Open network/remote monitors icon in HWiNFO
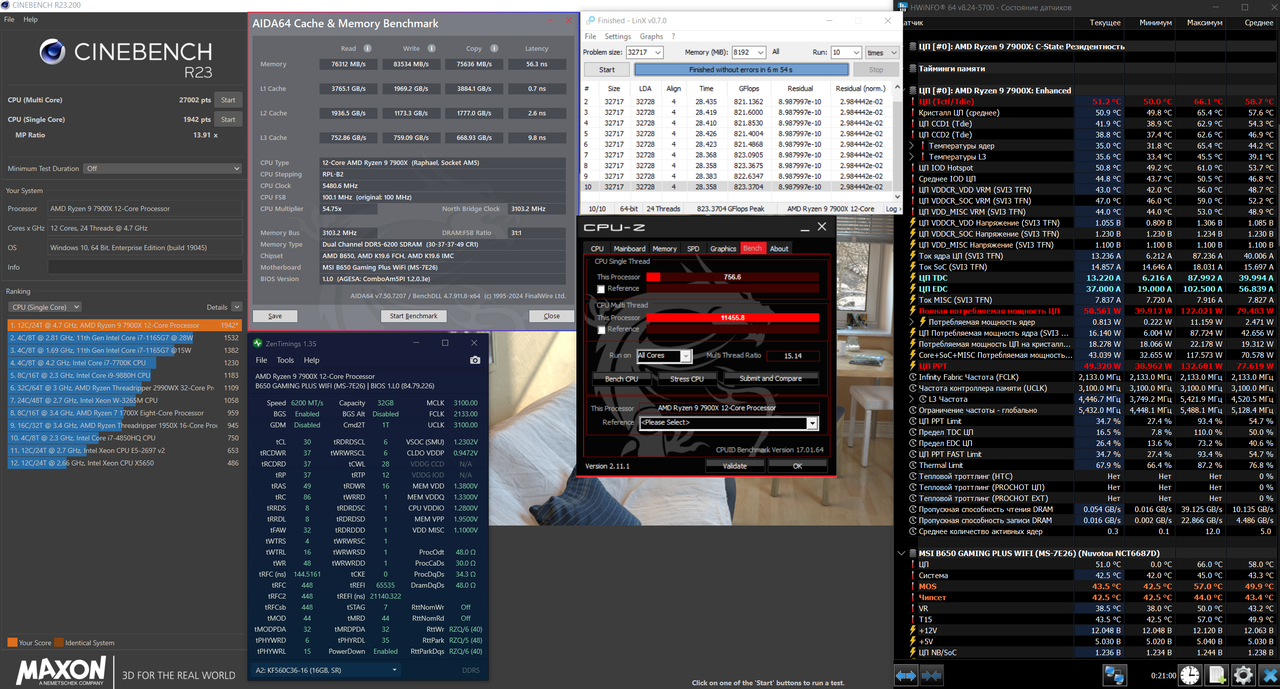 pyautogui.click(x=1115, y=675)
